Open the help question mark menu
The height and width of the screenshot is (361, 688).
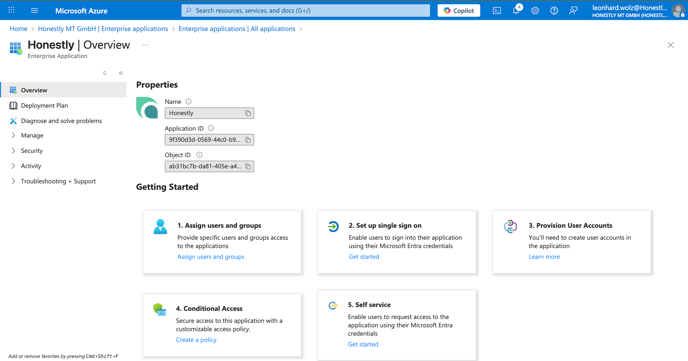(554, 11)
